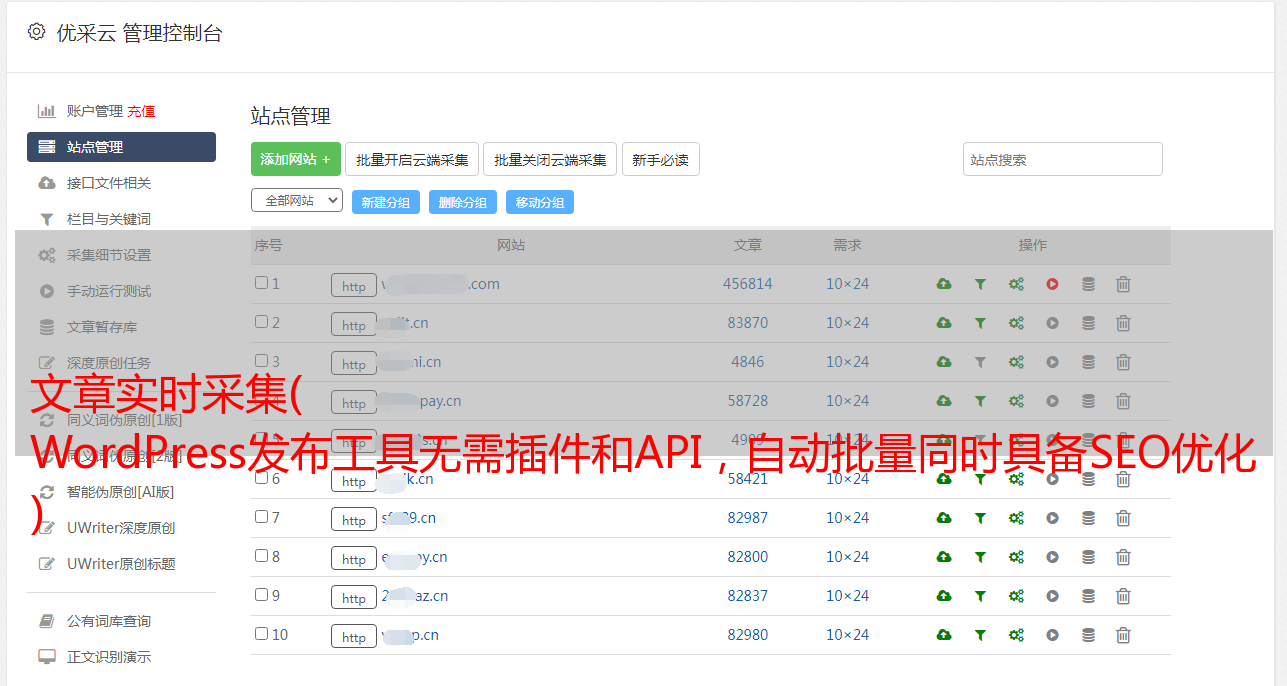Click into the 站点搜索 search box
The width and height of the screenshot is (1287, 686).
(x=1063, y=159)
